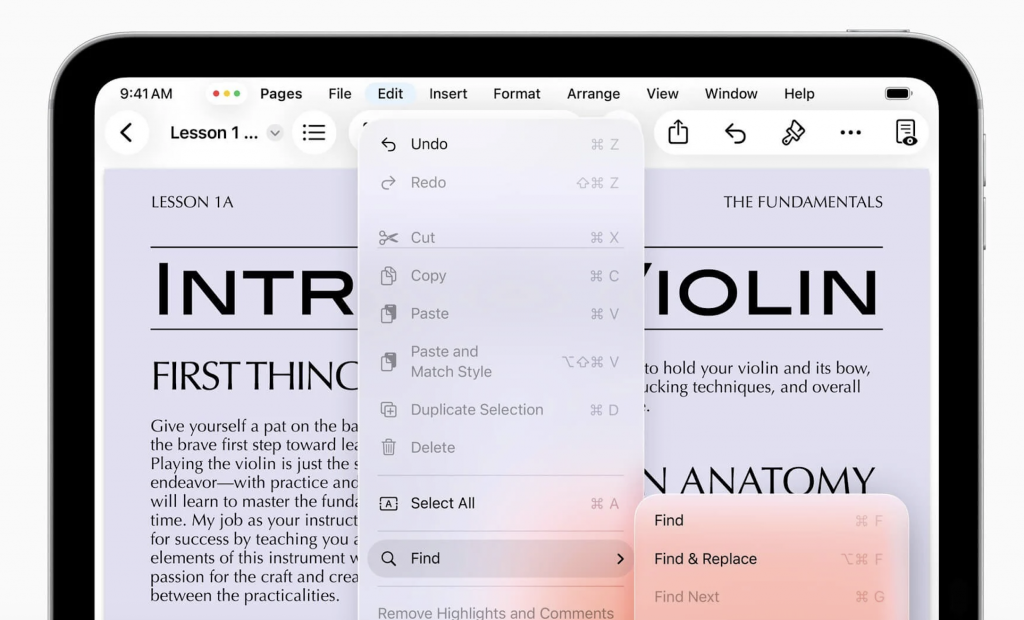The height and width of the screenshot is (620, 1024).
Task: Toggle the document view options eye icon
Action: pos(906,133)
